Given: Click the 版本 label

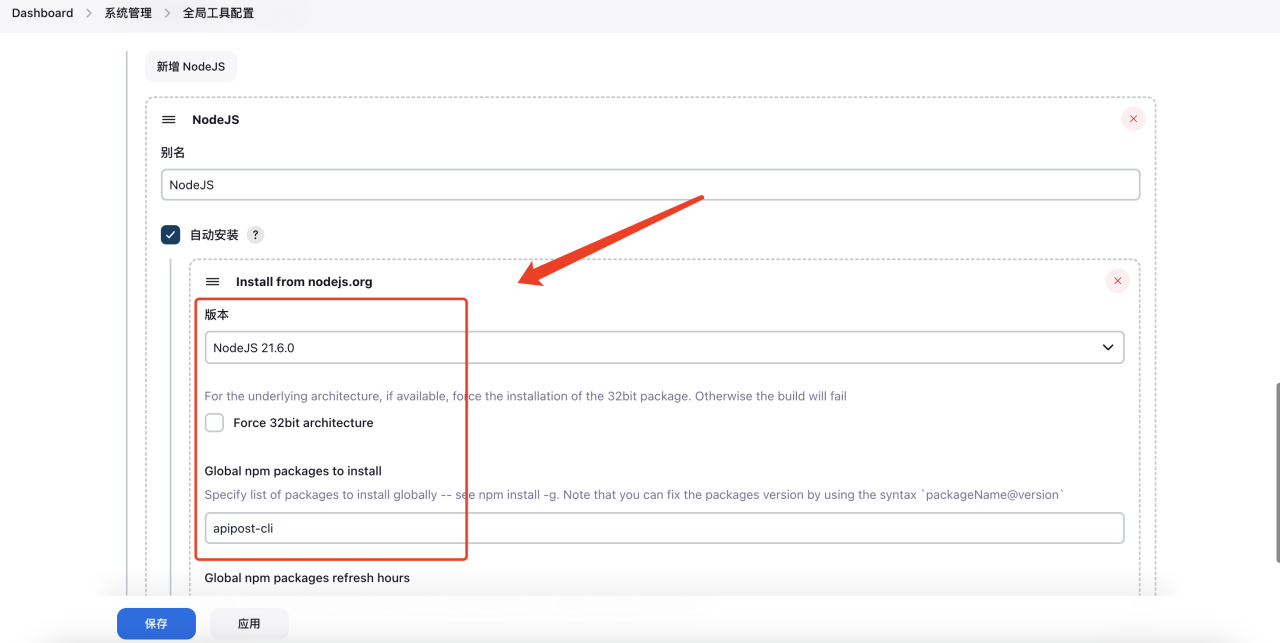Looking at the screenshot, I should 217,314.
